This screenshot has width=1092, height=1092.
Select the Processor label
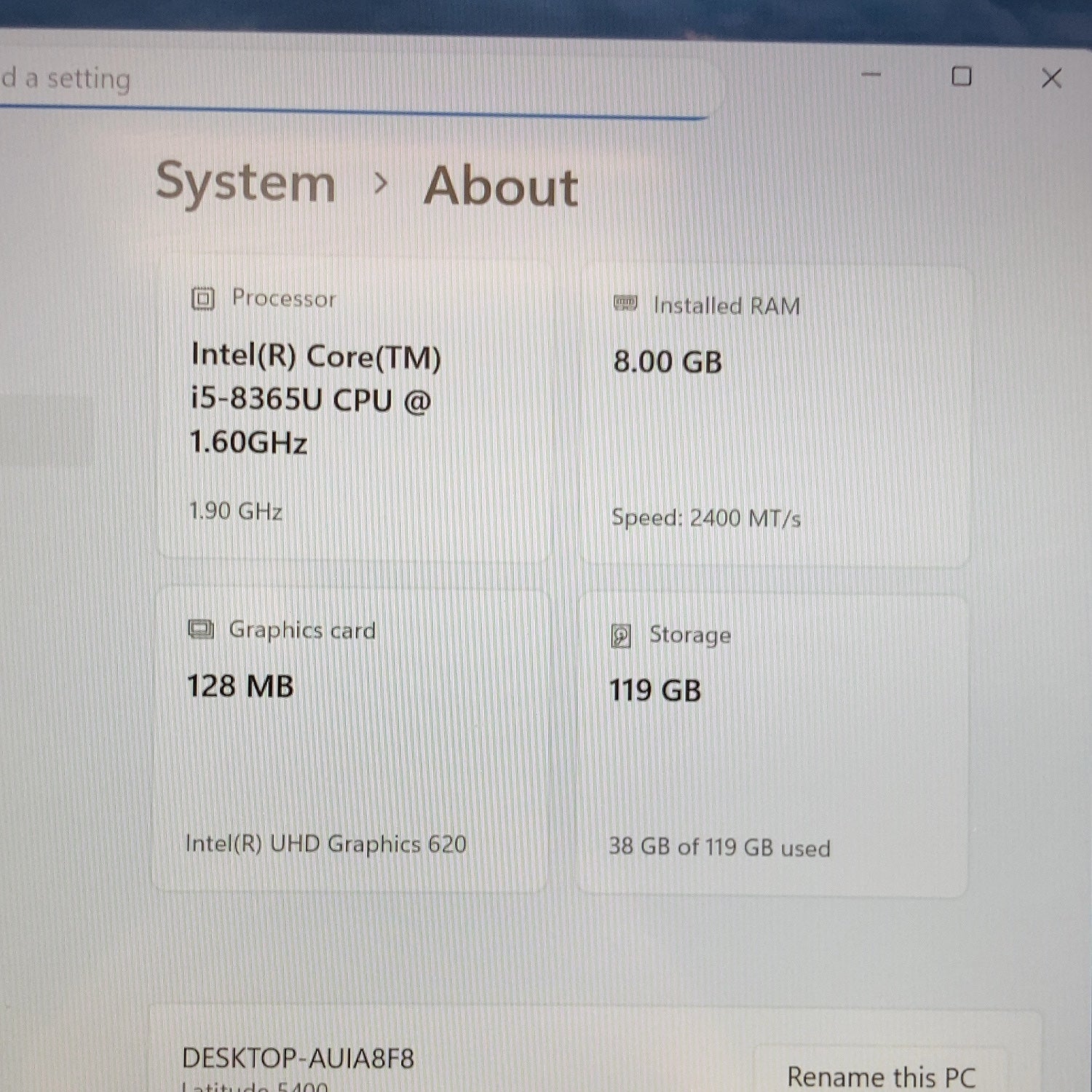tap(284, 298)
